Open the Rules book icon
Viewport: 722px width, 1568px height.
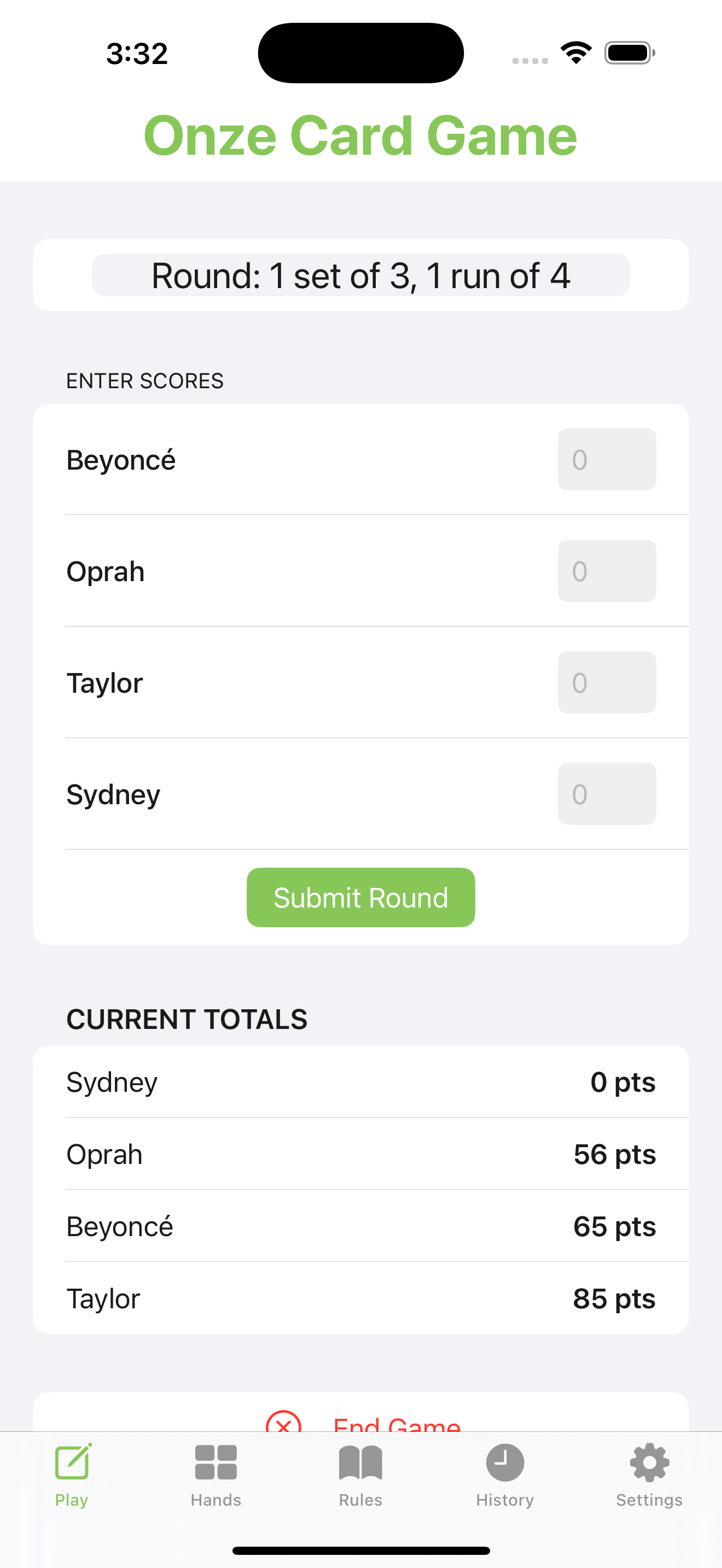[x=360, y=1462]
